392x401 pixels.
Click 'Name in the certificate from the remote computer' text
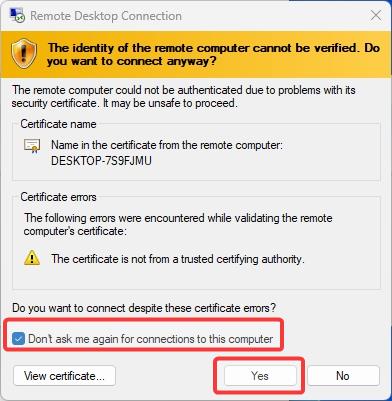167,145
